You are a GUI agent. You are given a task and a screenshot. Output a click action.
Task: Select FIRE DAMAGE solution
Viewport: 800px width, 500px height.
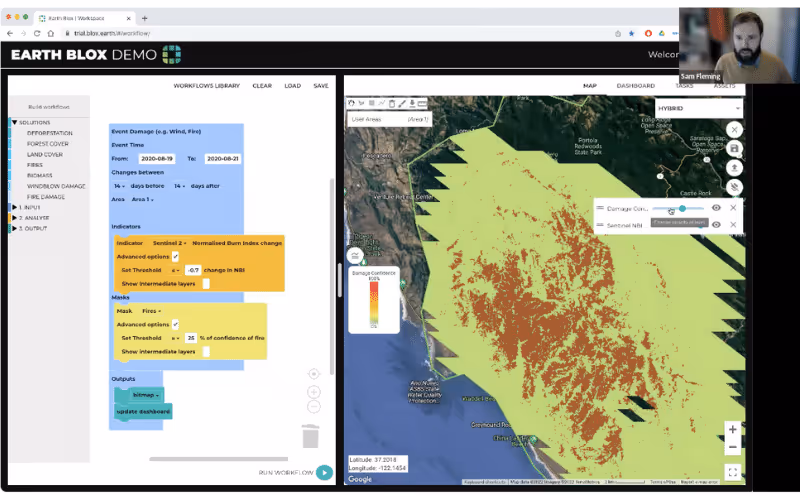click(46, 196)
